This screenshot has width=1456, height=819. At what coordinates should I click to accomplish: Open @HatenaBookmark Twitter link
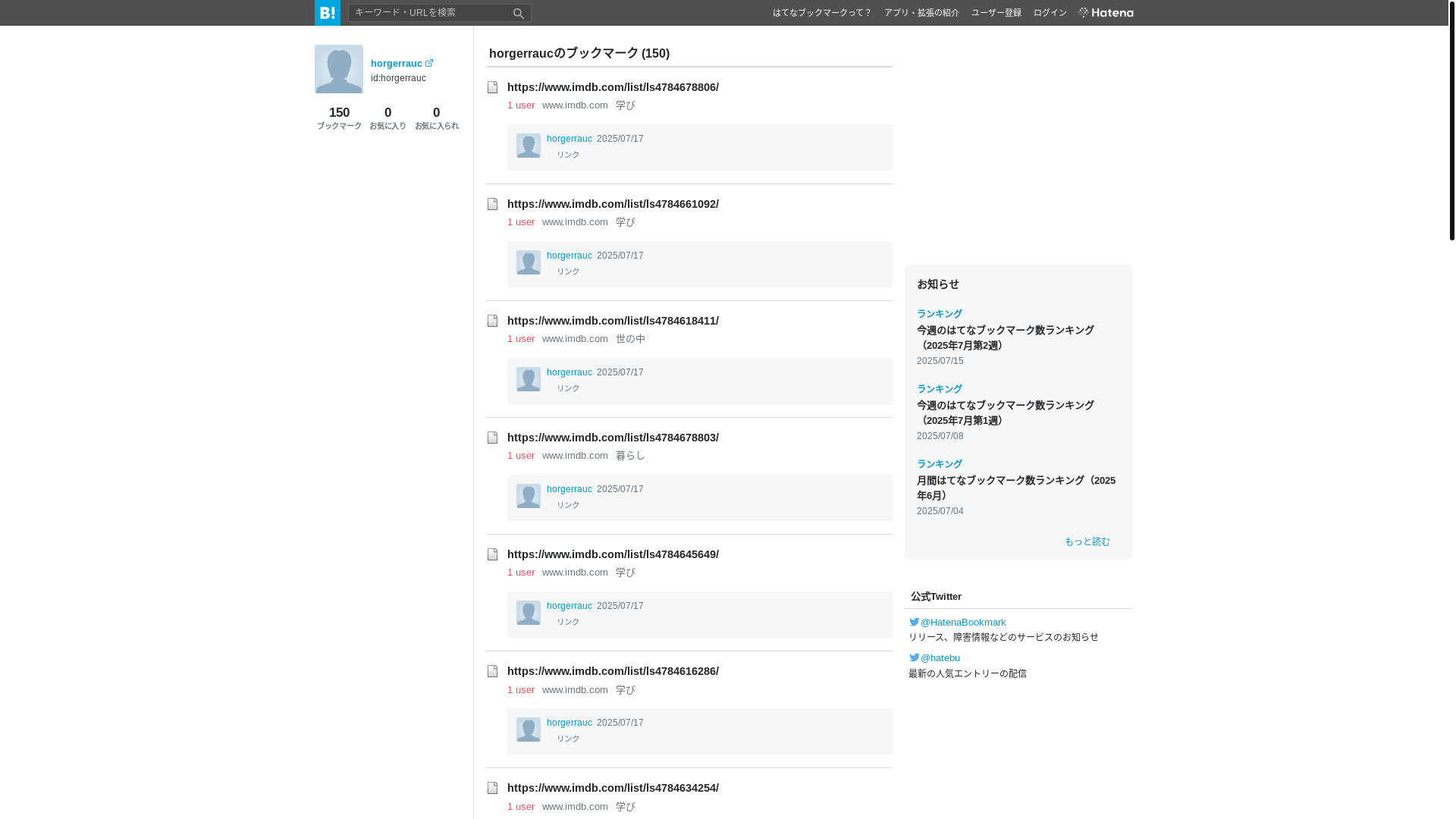tap(963, 623)
